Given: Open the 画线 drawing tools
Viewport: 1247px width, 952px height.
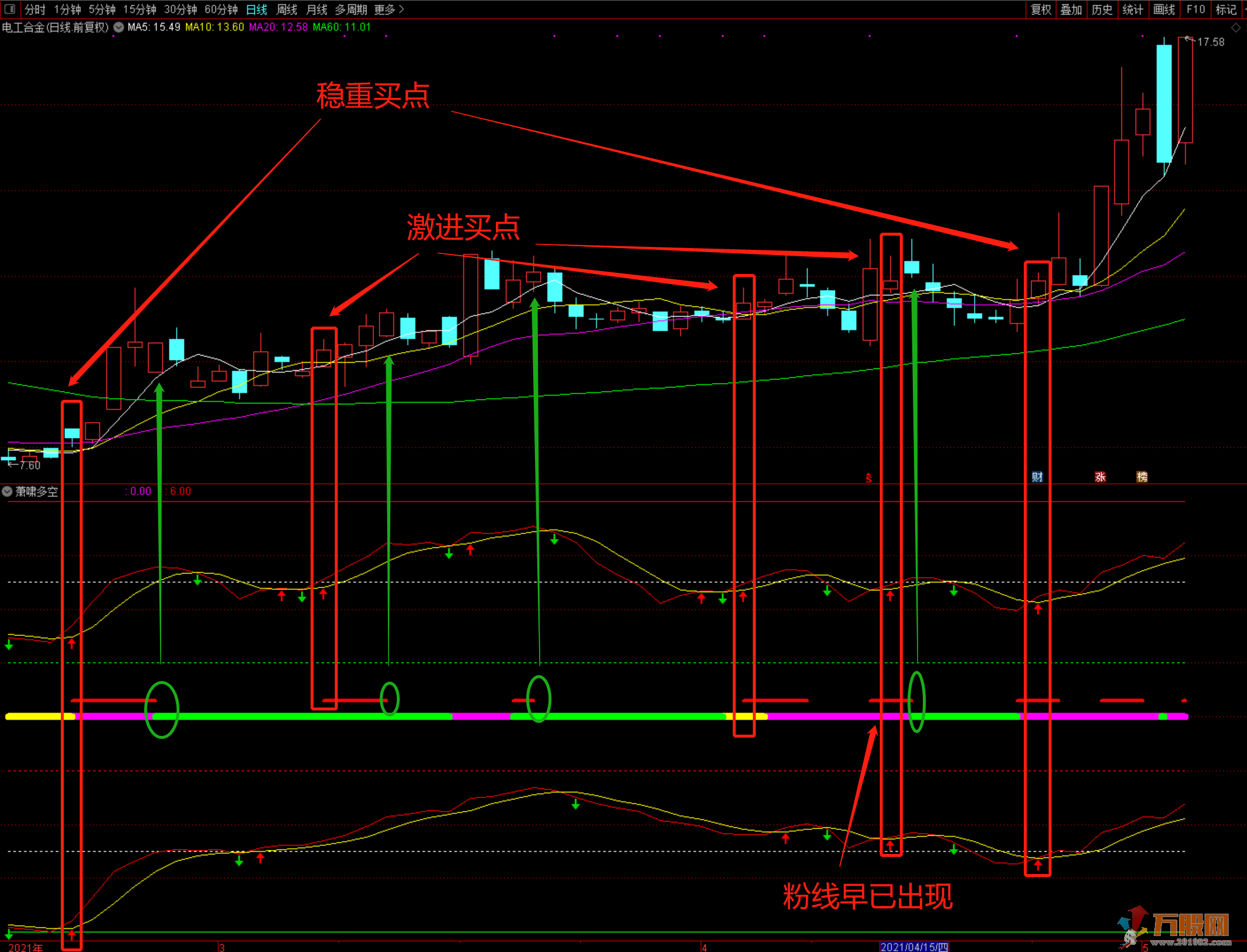Looking at the screenshot, I should (1164, 9).
